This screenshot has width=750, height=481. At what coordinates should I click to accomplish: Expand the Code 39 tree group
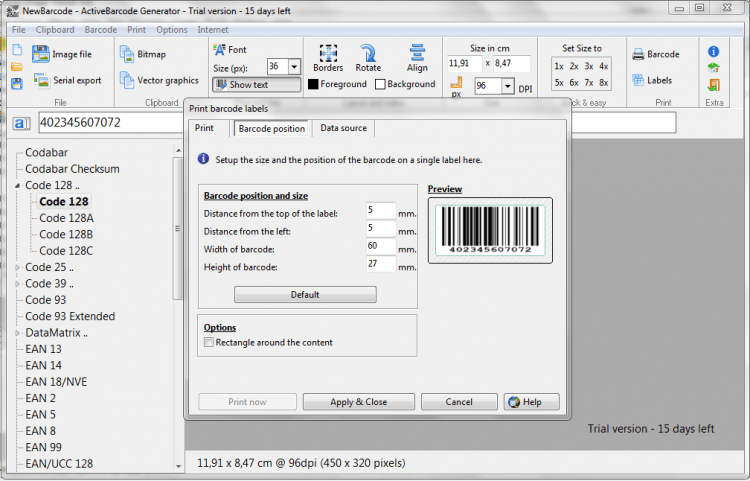[x=17, y=284]
